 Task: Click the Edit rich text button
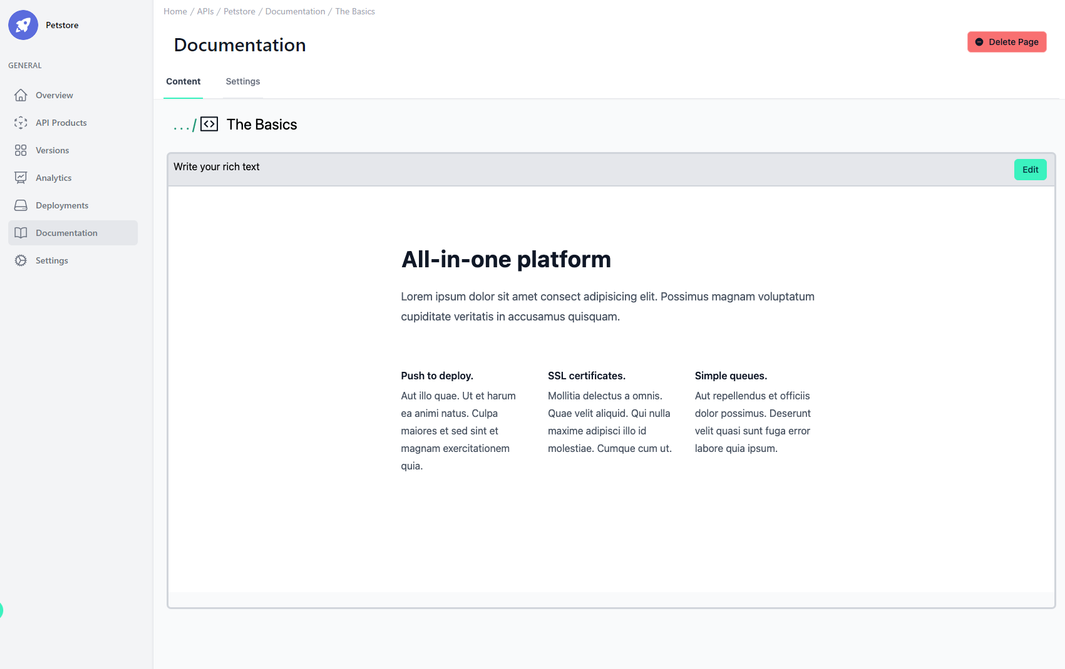[x=1030, y=169]
